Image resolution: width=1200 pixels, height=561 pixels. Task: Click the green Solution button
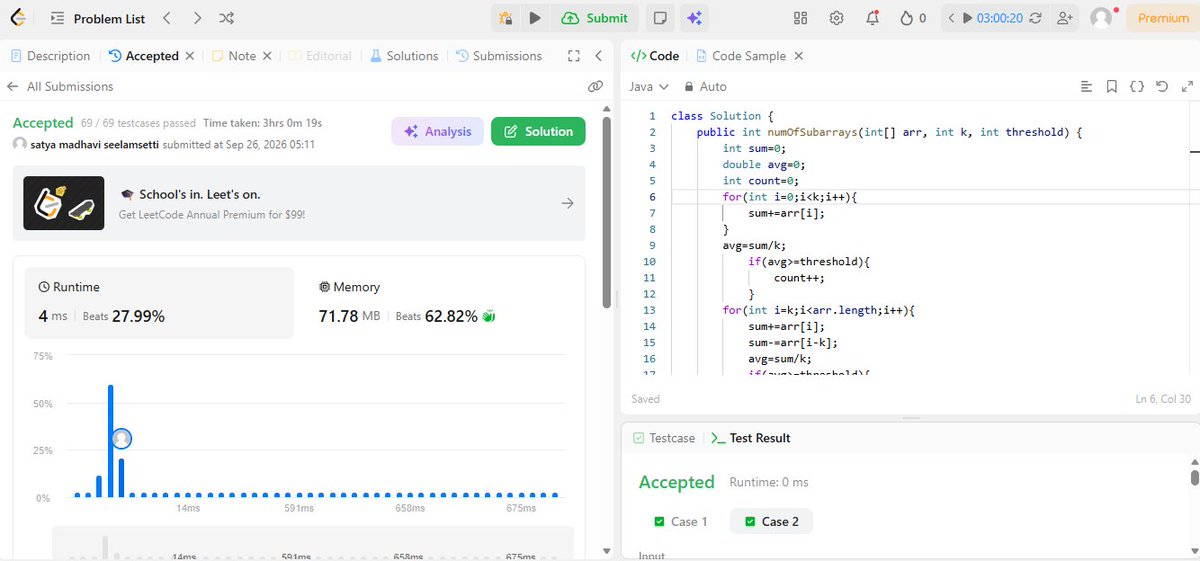tap(538, 131)
